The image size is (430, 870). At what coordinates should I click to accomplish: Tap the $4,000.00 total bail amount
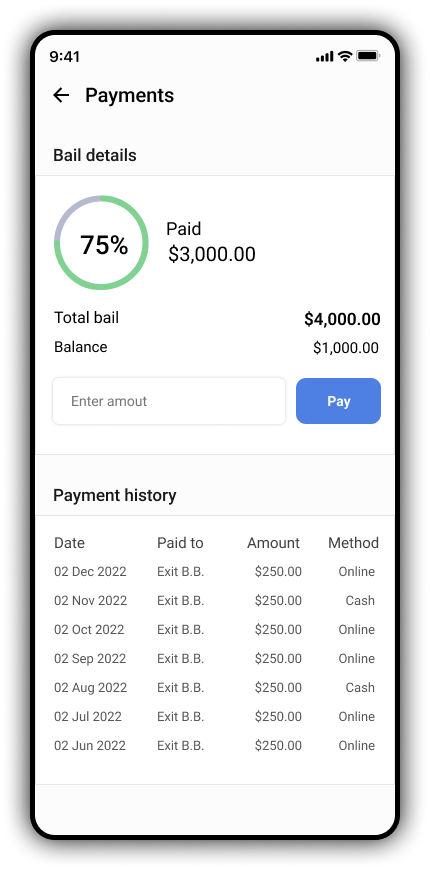[342, 319]
